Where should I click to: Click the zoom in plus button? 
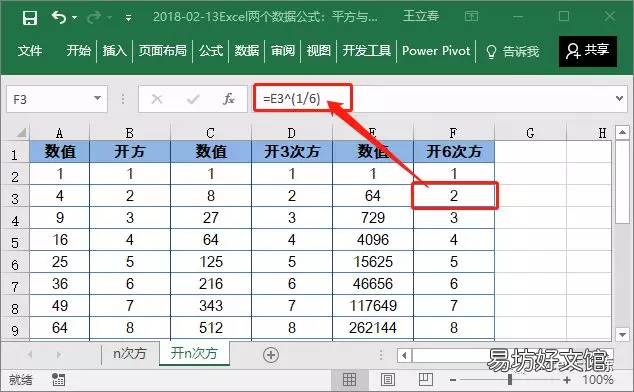click(x=567, y=380)
